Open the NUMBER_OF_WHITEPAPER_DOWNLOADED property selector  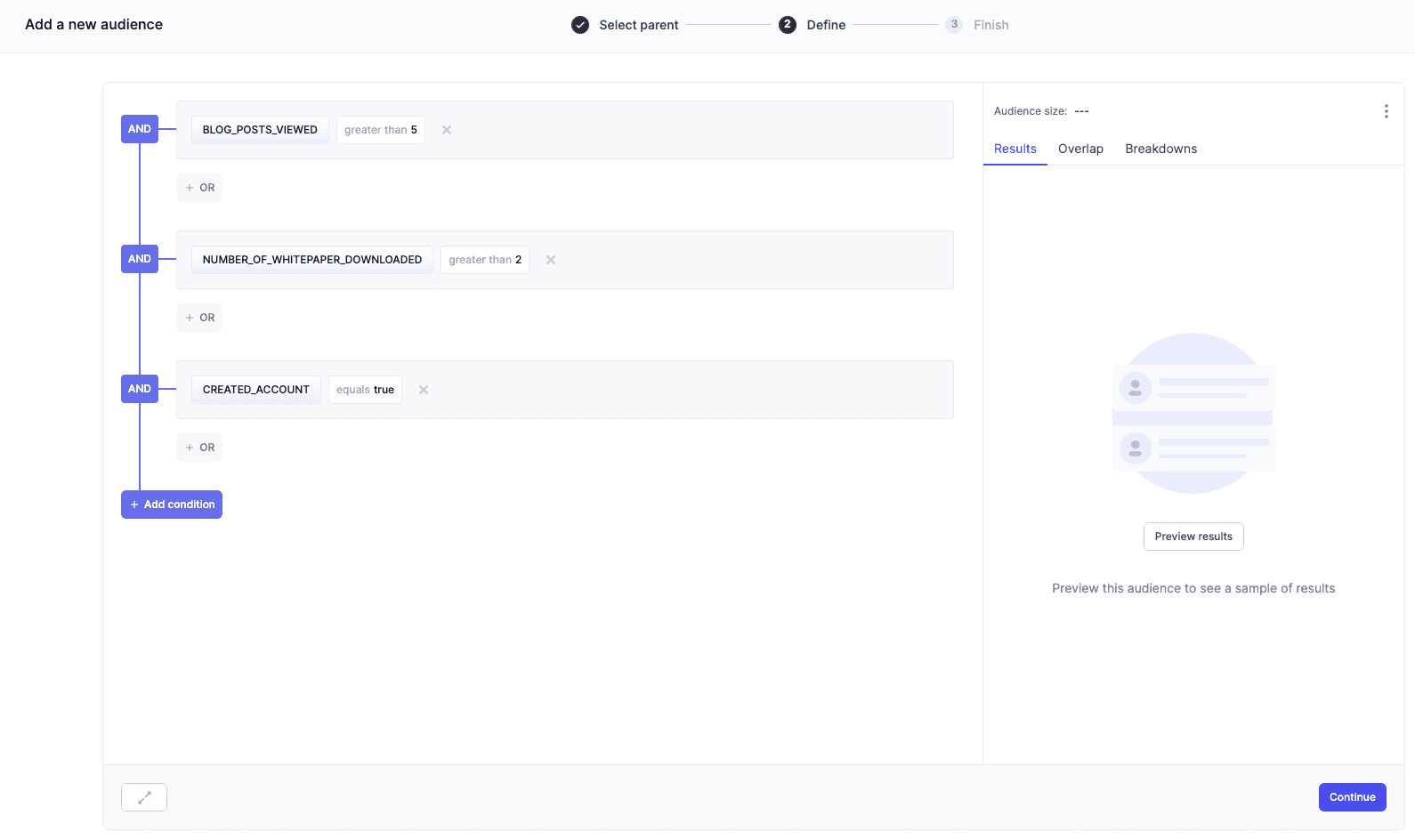[311, 260]
